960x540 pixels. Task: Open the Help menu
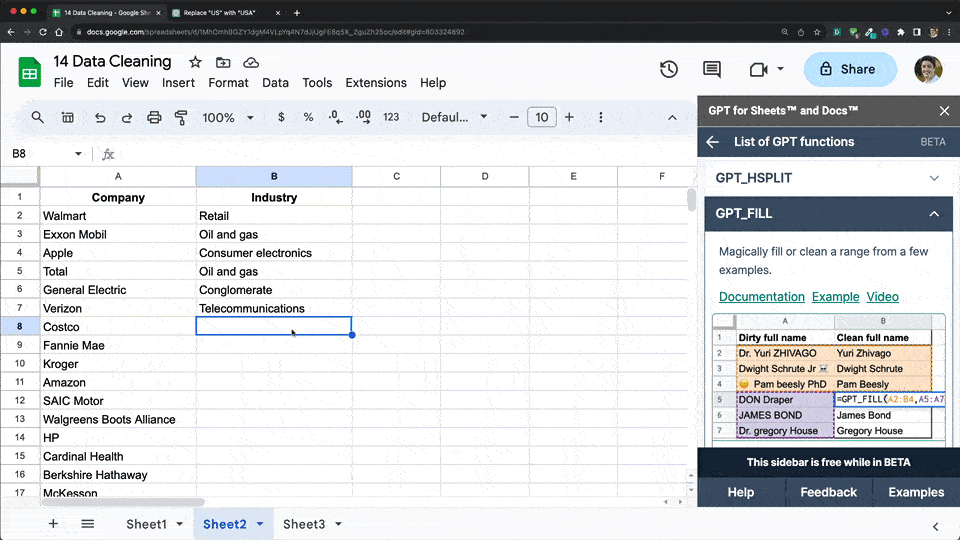(x=433, y=83)
